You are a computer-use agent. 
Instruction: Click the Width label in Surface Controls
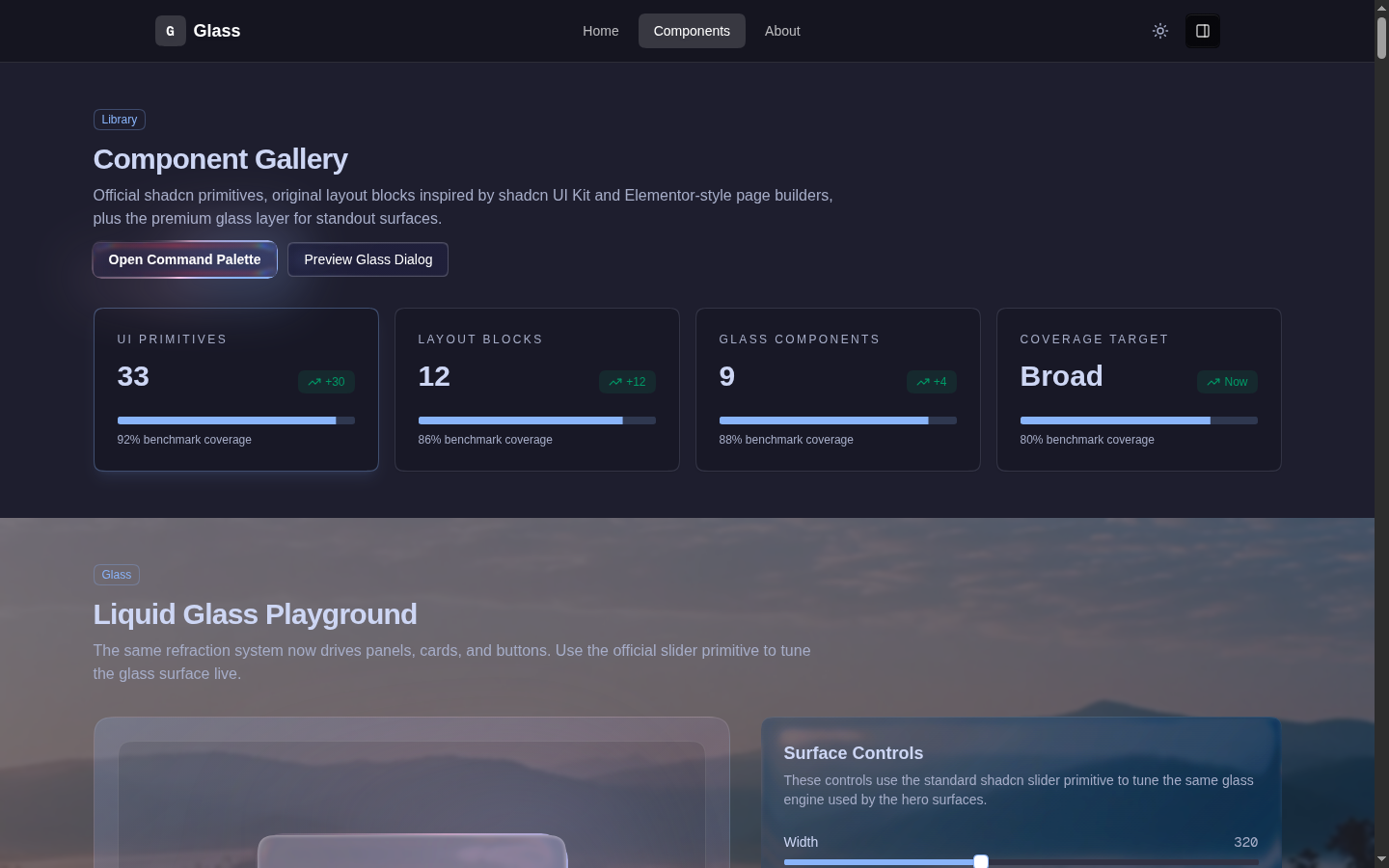point(801,842)
